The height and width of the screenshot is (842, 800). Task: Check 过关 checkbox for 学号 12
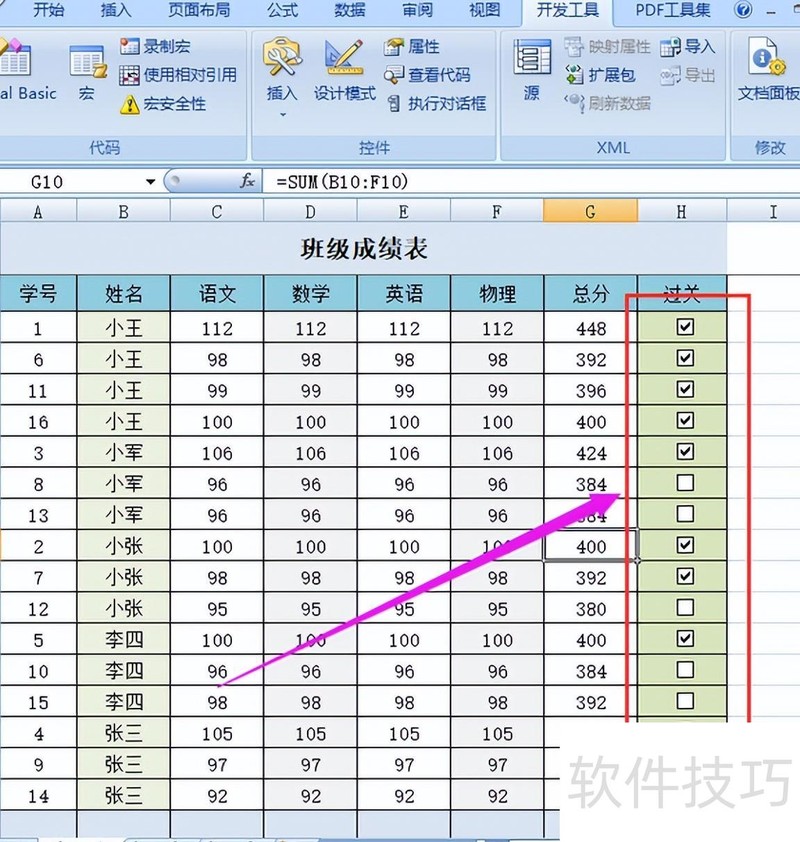point(685,607)
